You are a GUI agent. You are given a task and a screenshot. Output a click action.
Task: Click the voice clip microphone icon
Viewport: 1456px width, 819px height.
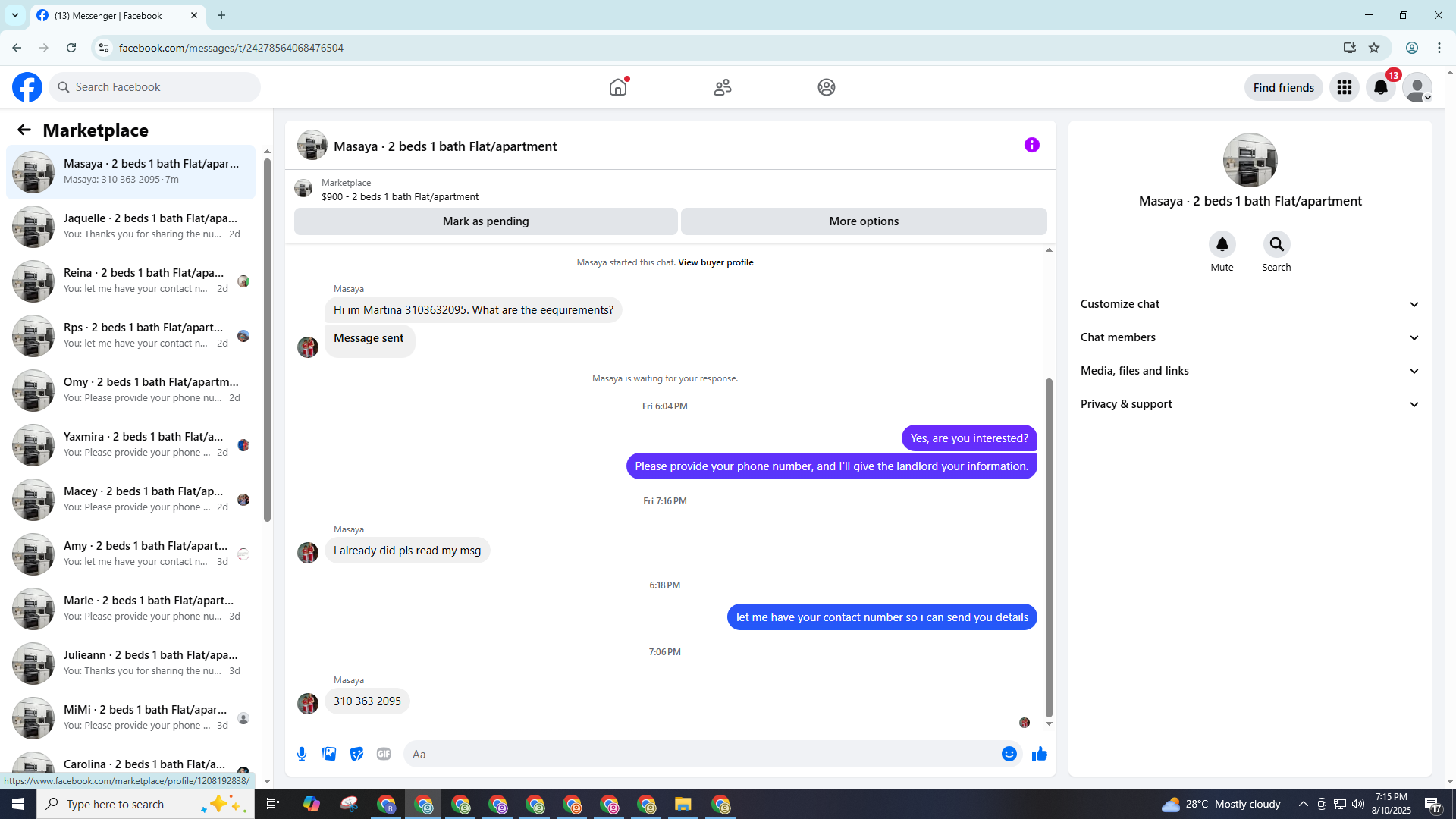[x=302, y=754]
